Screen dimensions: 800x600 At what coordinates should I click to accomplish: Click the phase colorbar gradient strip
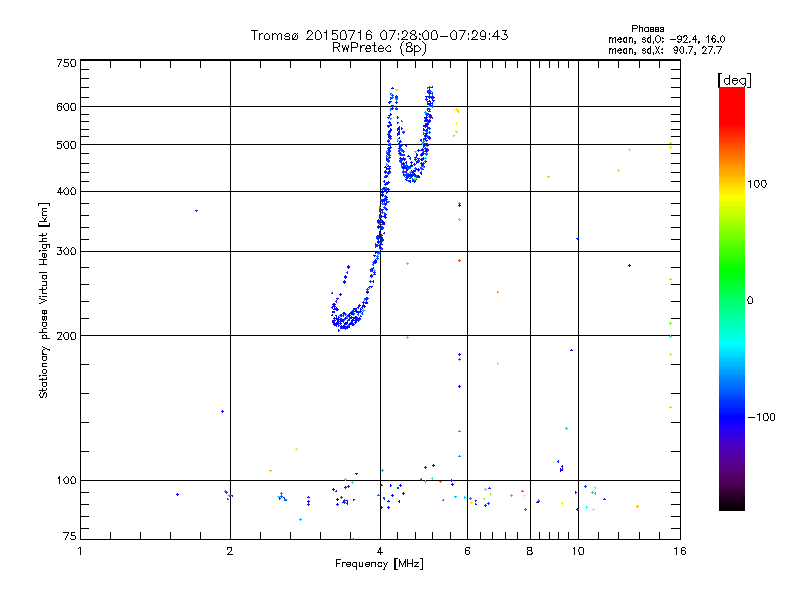click(732, 298)
